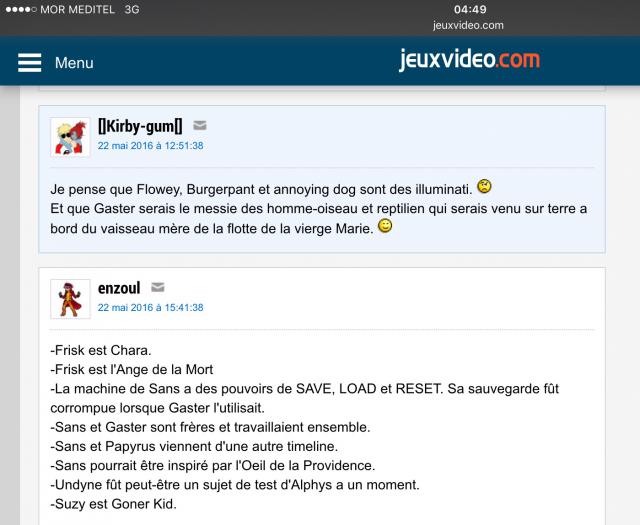
Task: Open the []Kirby-gum[] user profile name
Action: 140,126
